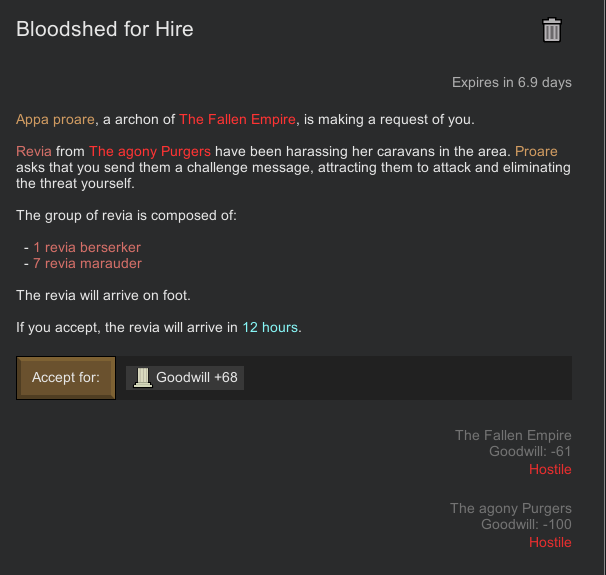The height and width of the screenshot is (575, 606).
Task: Click the orange Proare name link
Action: tap(536, 151)
